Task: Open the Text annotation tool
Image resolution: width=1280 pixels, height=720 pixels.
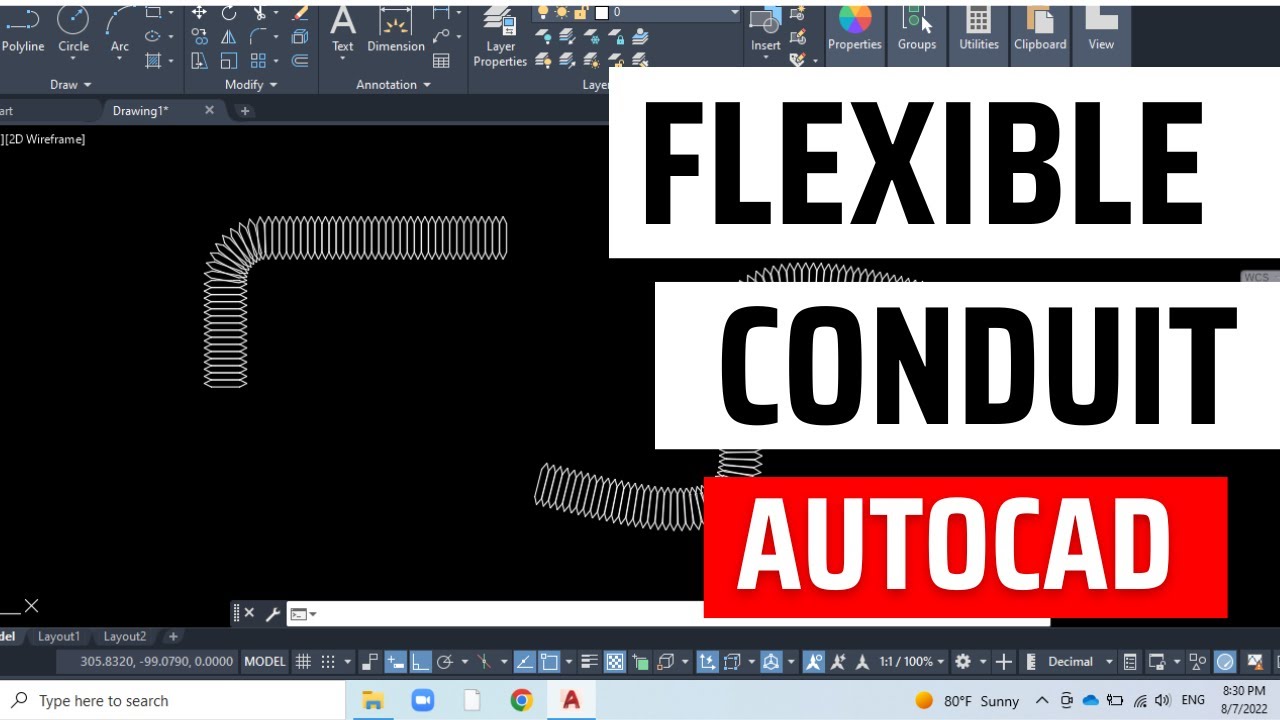Action: click(343, 27)
